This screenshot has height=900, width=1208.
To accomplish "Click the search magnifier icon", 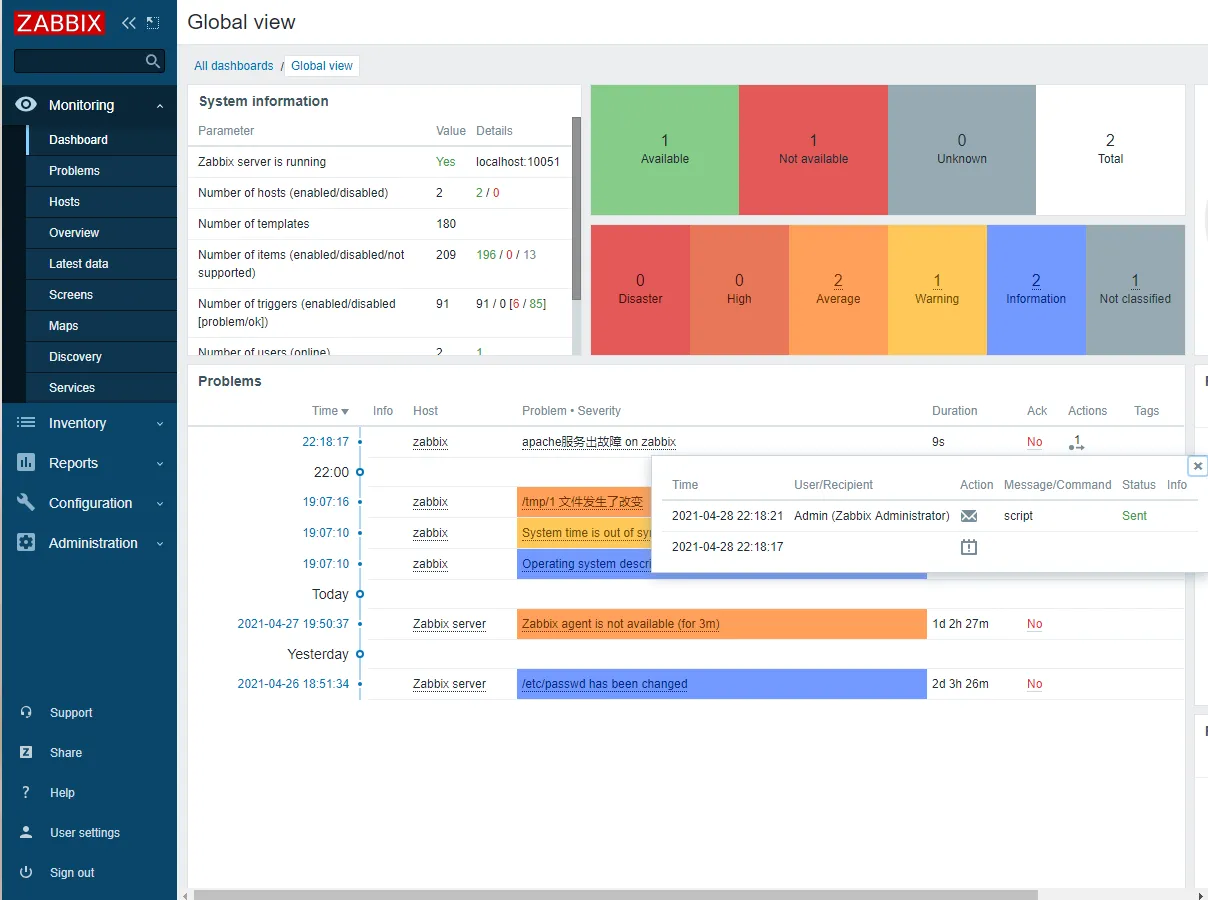I will coord(153,61).
